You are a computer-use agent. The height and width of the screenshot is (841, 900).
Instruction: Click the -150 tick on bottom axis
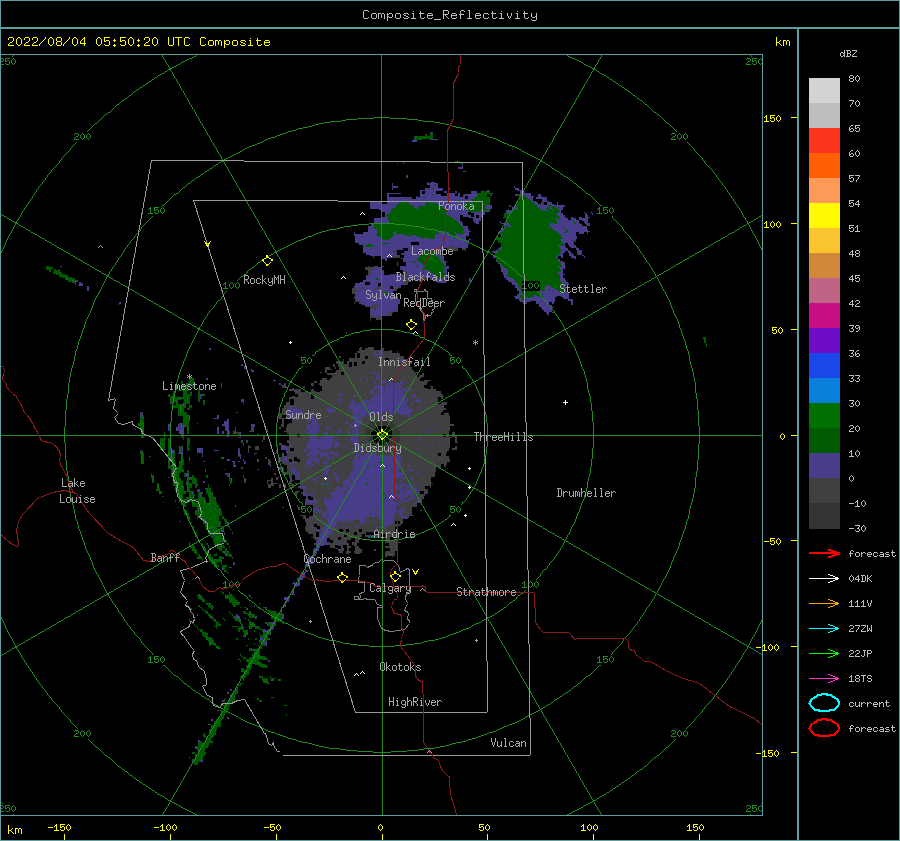click(59, 827)
